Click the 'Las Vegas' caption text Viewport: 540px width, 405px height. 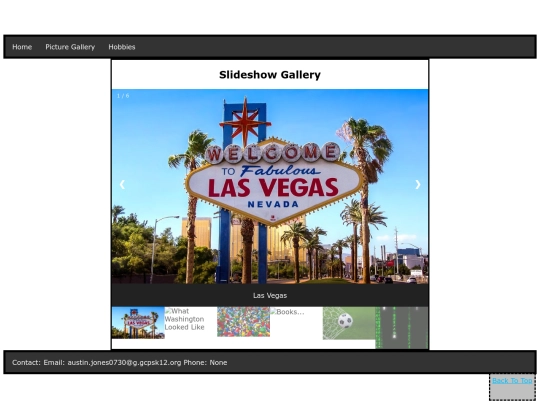pyautogui.click(x=270, y=295)
